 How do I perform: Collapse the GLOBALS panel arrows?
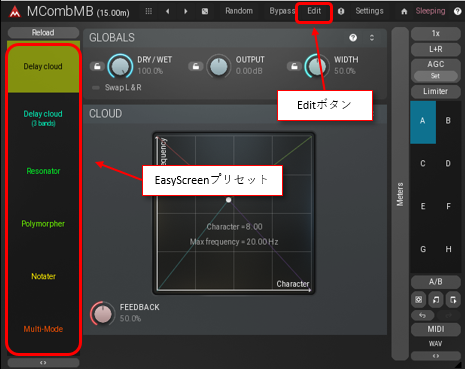tap(372, 38)
